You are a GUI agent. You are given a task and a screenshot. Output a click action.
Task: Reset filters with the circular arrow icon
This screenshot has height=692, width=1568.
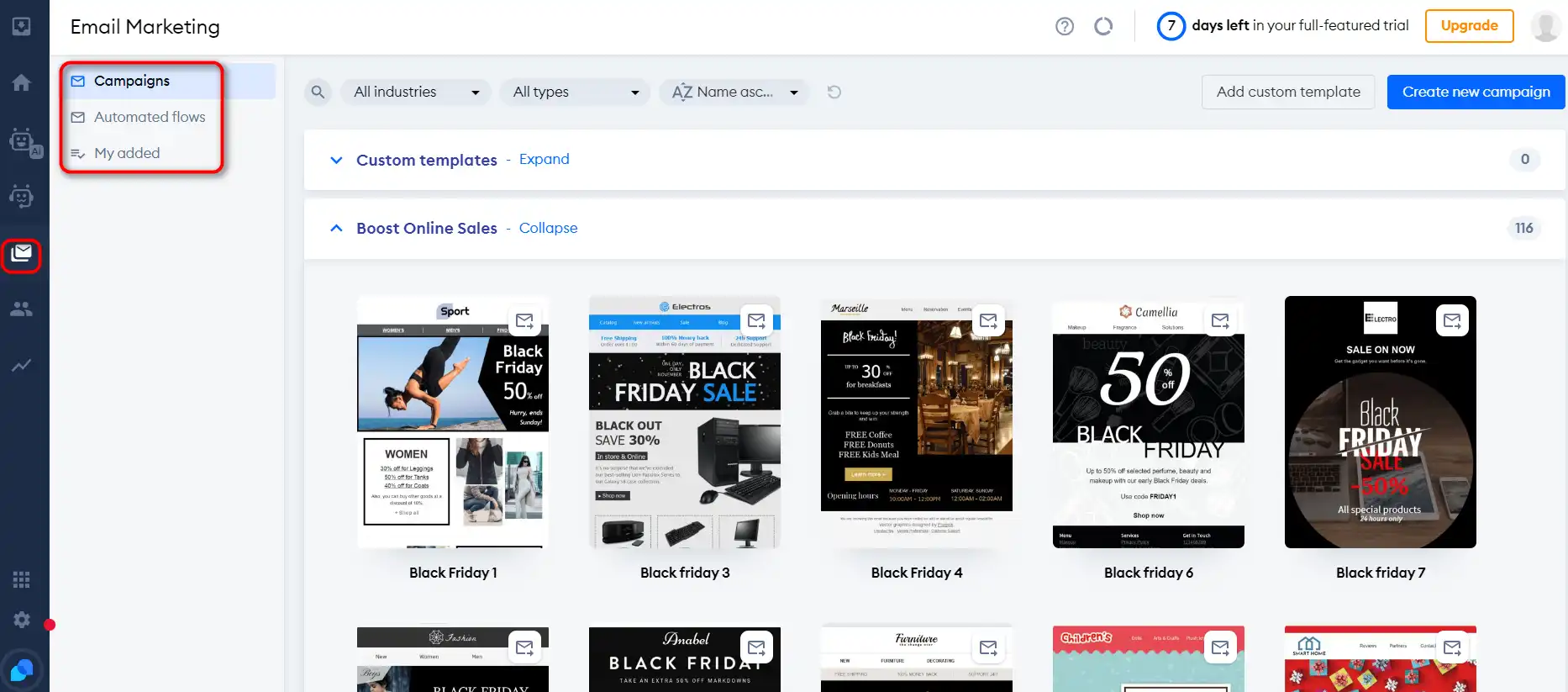(834, 92)
